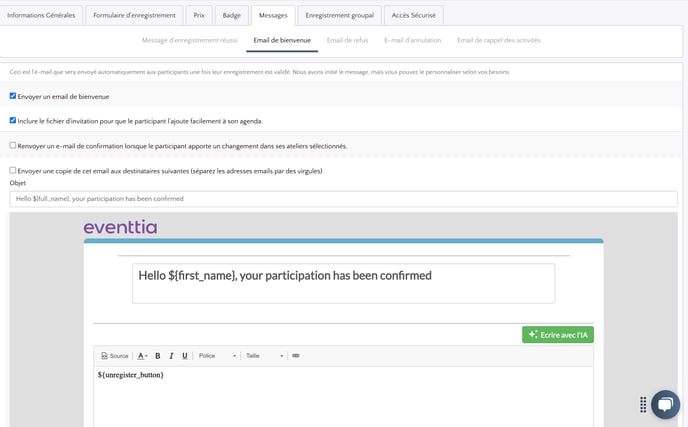Open the Prix tab
Viewport: 688px width, 427px height.
click(x=199, y=15)
